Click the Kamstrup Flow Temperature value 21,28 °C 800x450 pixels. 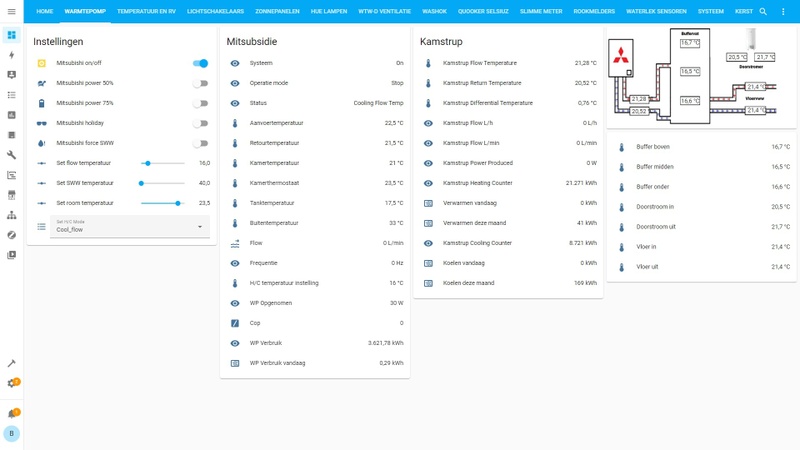click(585, 63)
